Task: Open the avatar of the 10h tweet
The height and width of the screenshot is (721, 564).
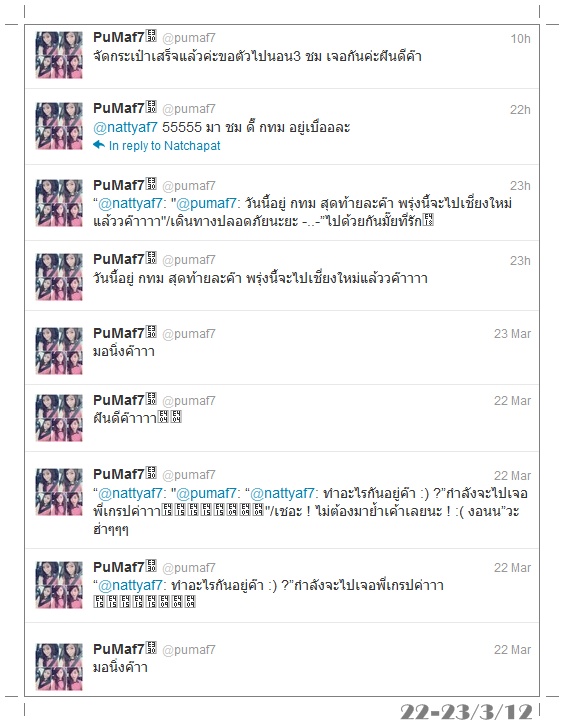Action: (x=59, y=55)
